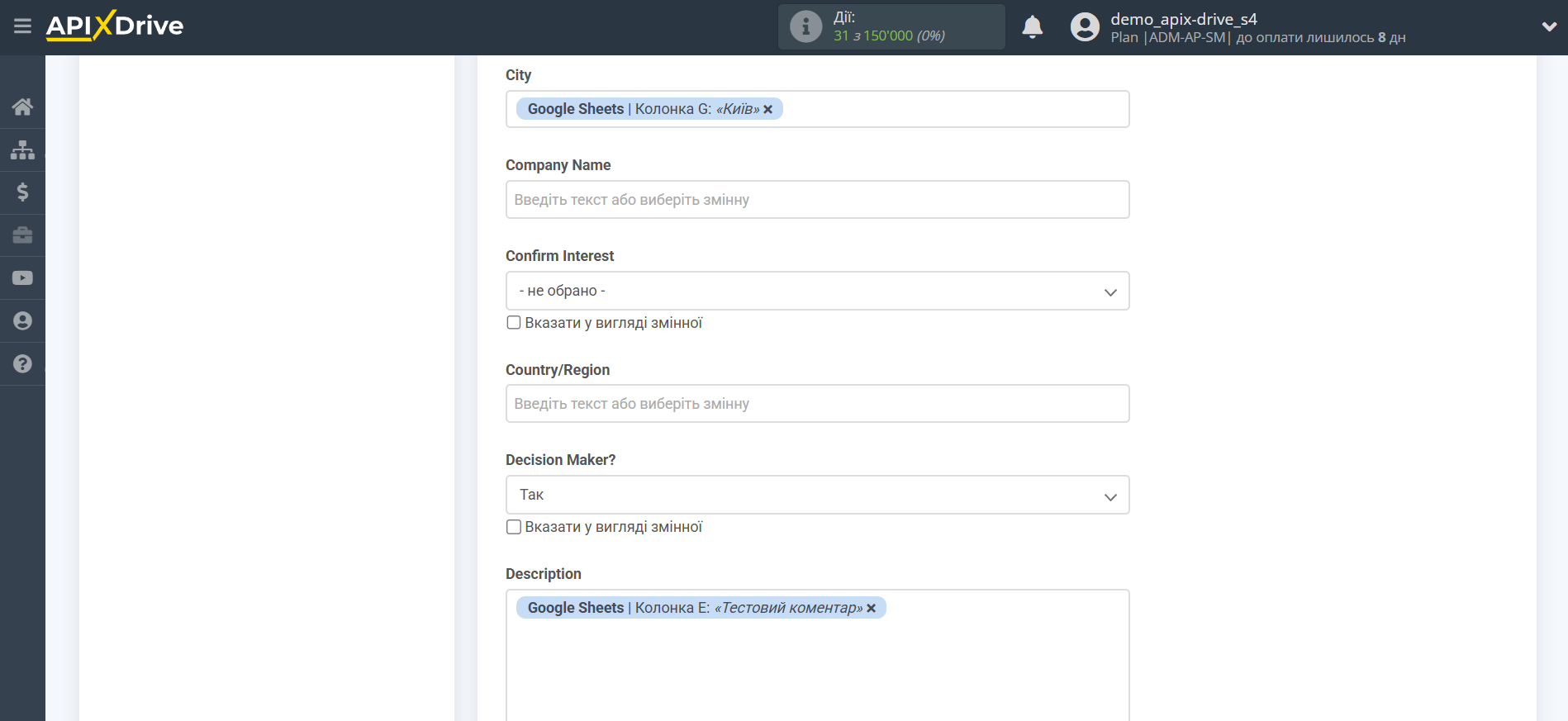1568x721 pixels.
Task: Click the Country/Region input field
Action: pos(817,404)
